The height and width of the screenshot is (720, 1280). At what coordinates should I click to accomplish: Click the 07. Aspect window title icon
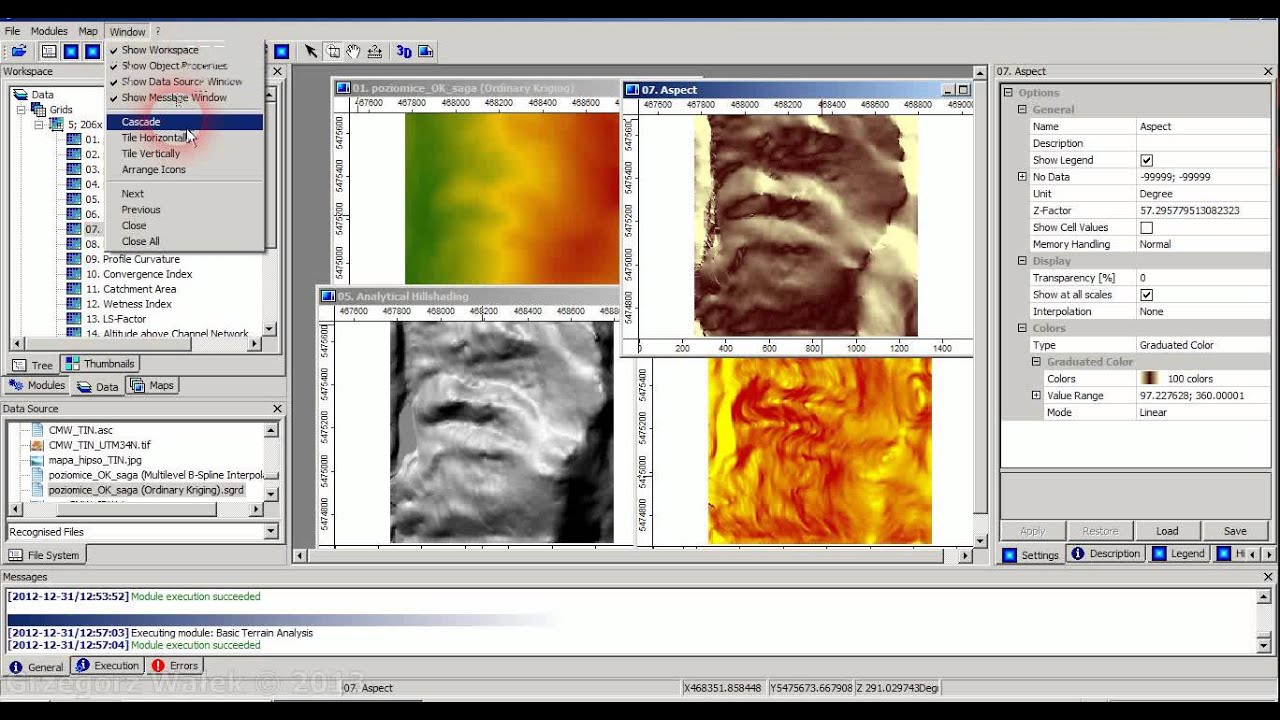[632, 90]
